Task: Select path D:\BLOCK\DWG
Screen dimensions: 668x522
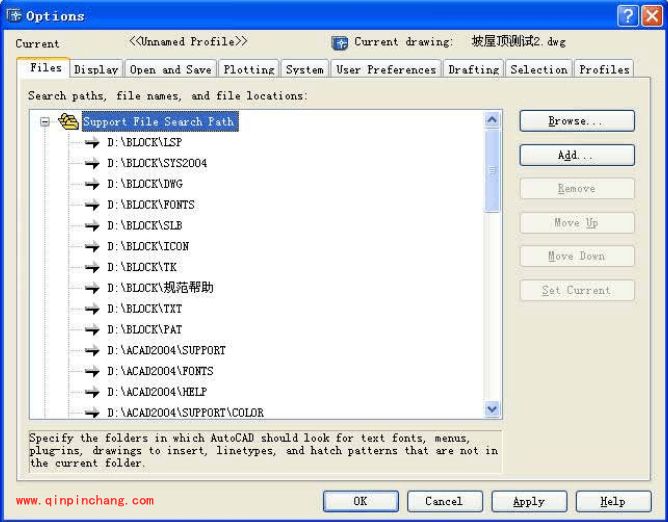Action: pos(145,184)
